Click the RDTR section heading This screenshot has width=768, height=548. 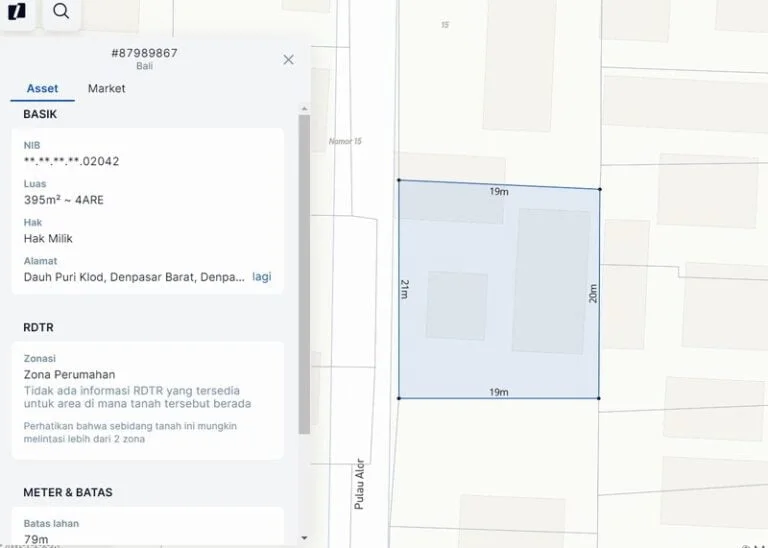point(38,327)
